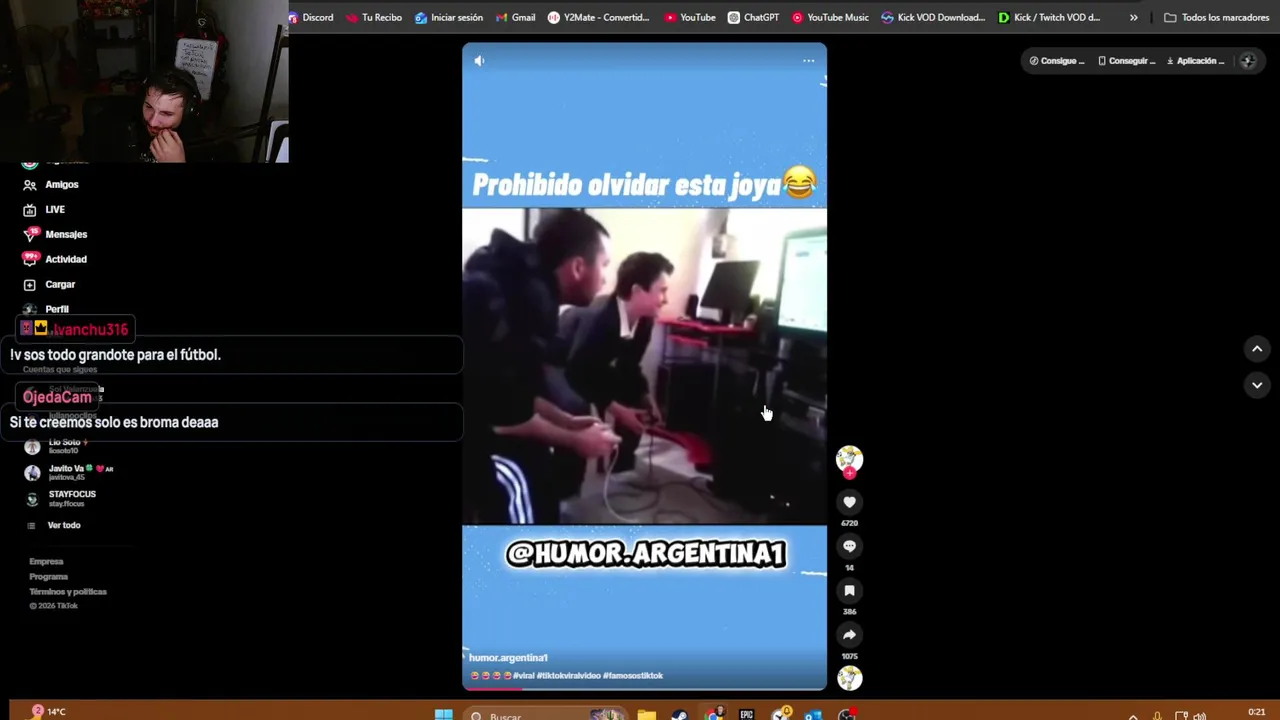The width and height of the screenshot is (1280, 720).
Task: Open Steam from the taskbar
Action: click(679, 714)
